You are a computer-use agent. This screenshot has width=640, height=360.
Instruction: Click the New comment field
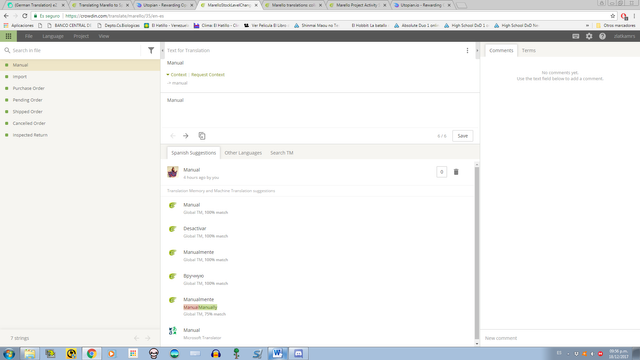click(560, 338)
